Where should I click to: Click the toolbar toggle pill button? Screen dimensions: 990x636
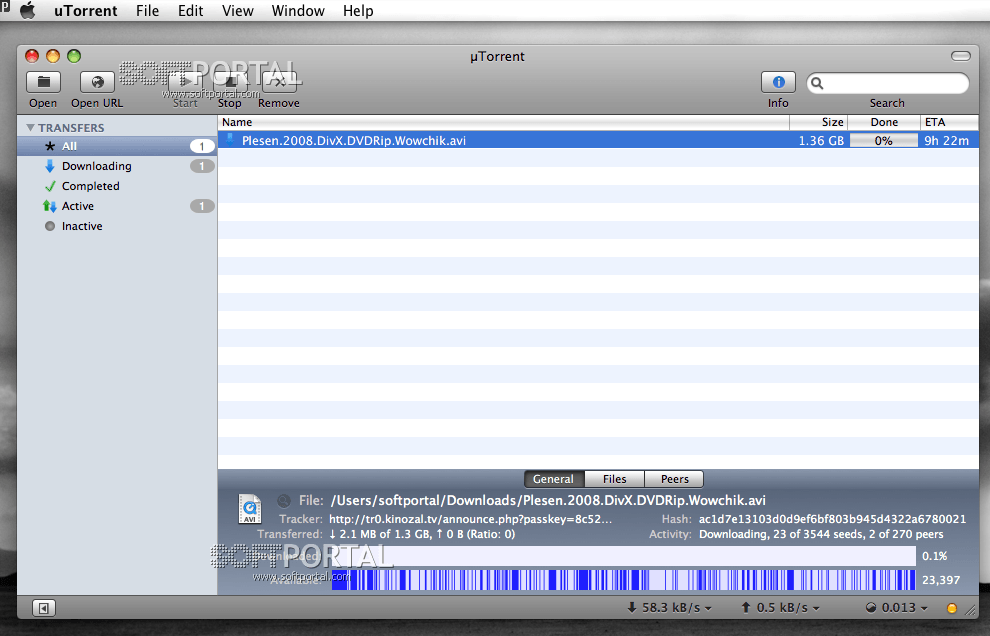tap(961, 56)
